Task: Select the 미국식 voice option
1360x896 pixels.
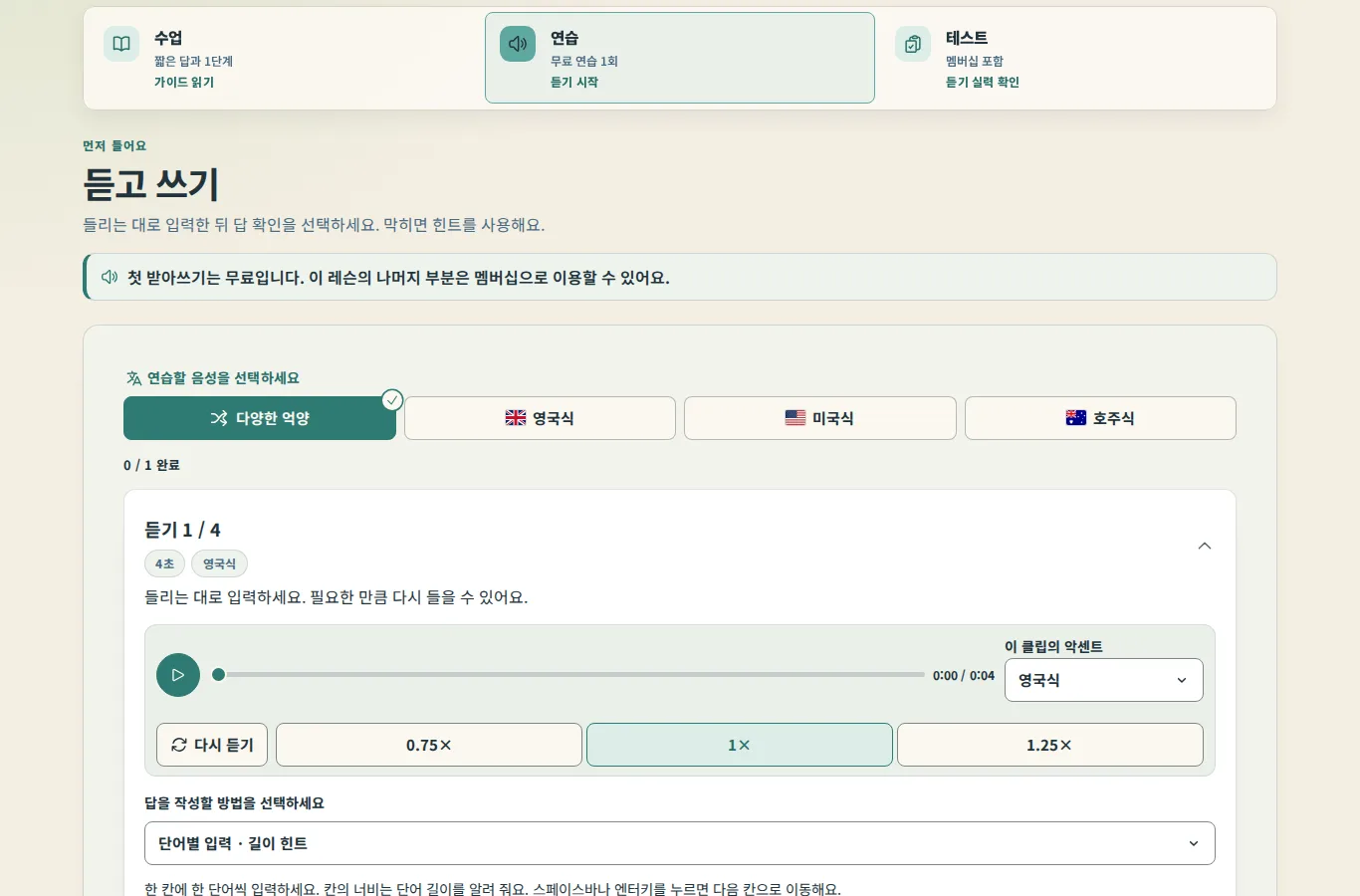Action: (x=820, y=418)
